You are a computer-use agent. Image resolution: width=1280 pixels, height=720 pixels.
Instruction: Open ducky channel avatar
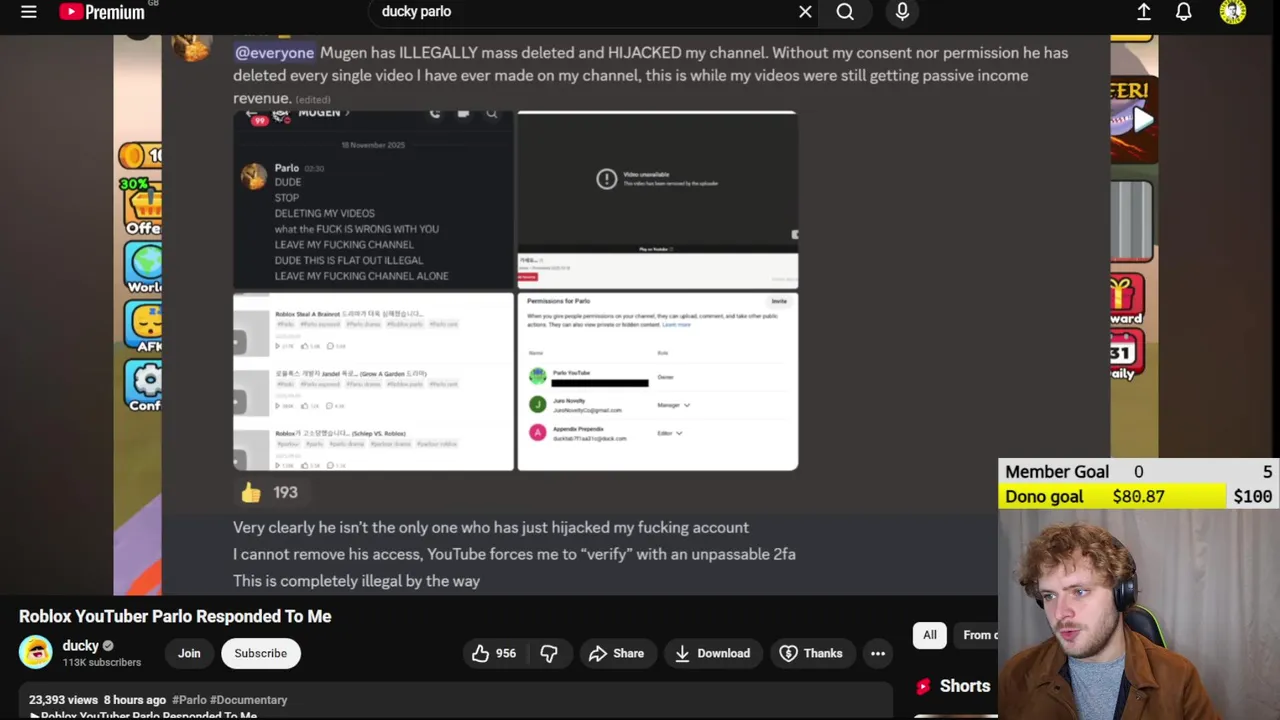pos(37,652)
